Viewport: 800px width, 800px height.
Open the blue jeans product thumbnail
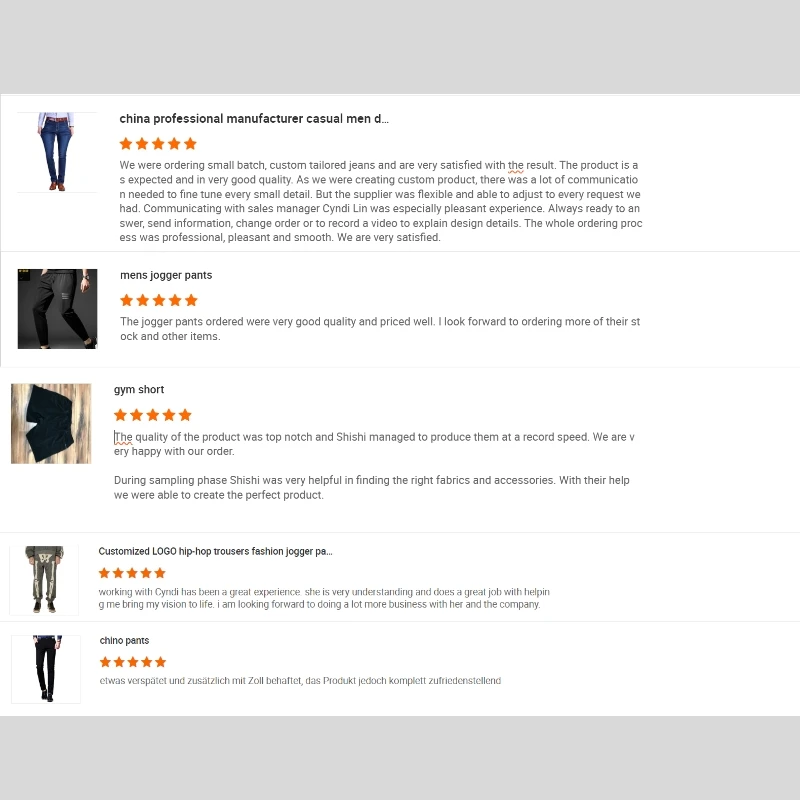tap(57, 152)
